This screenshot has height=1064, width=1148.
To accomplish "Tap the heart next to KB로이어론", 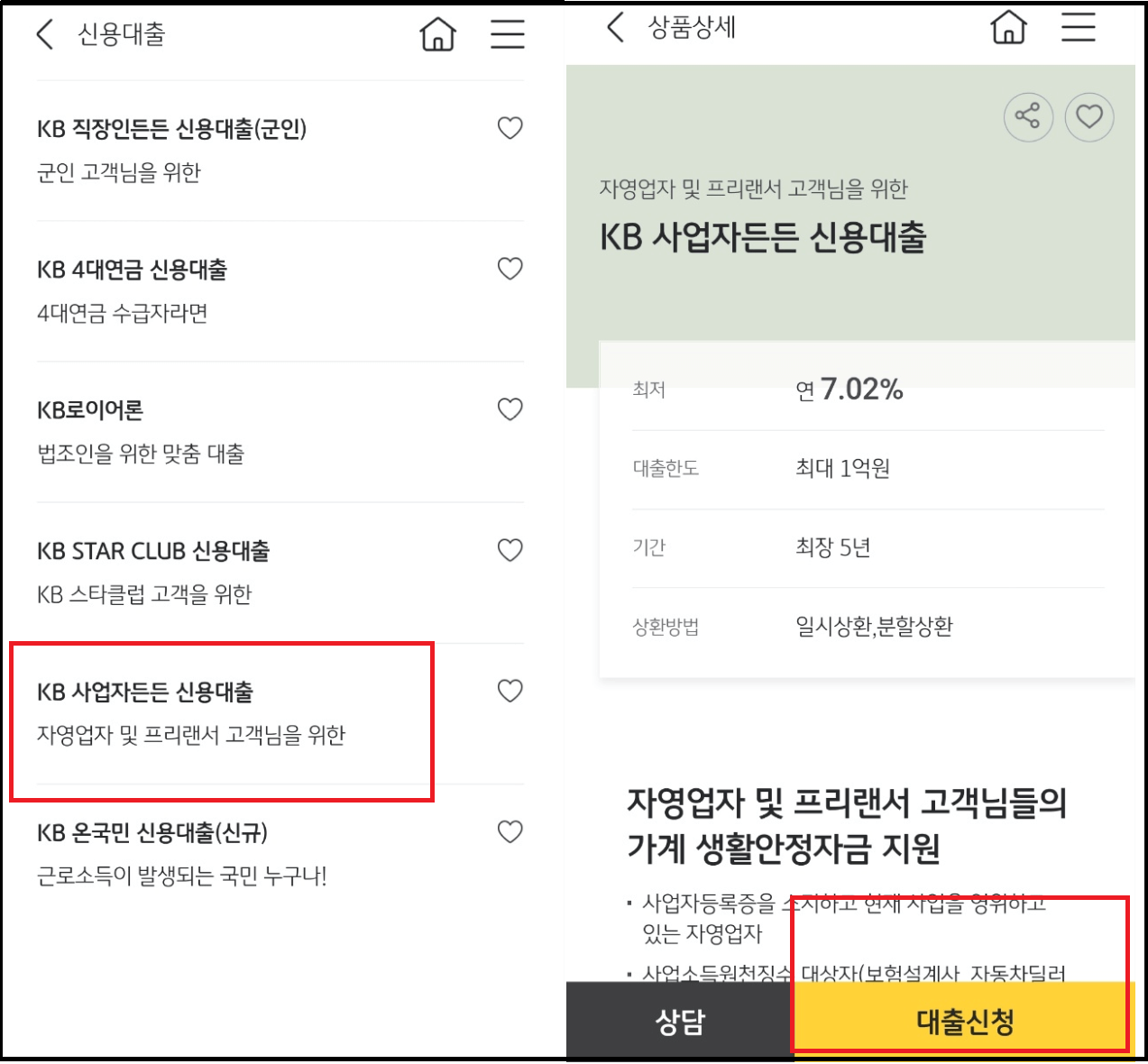I will [510, 409].
